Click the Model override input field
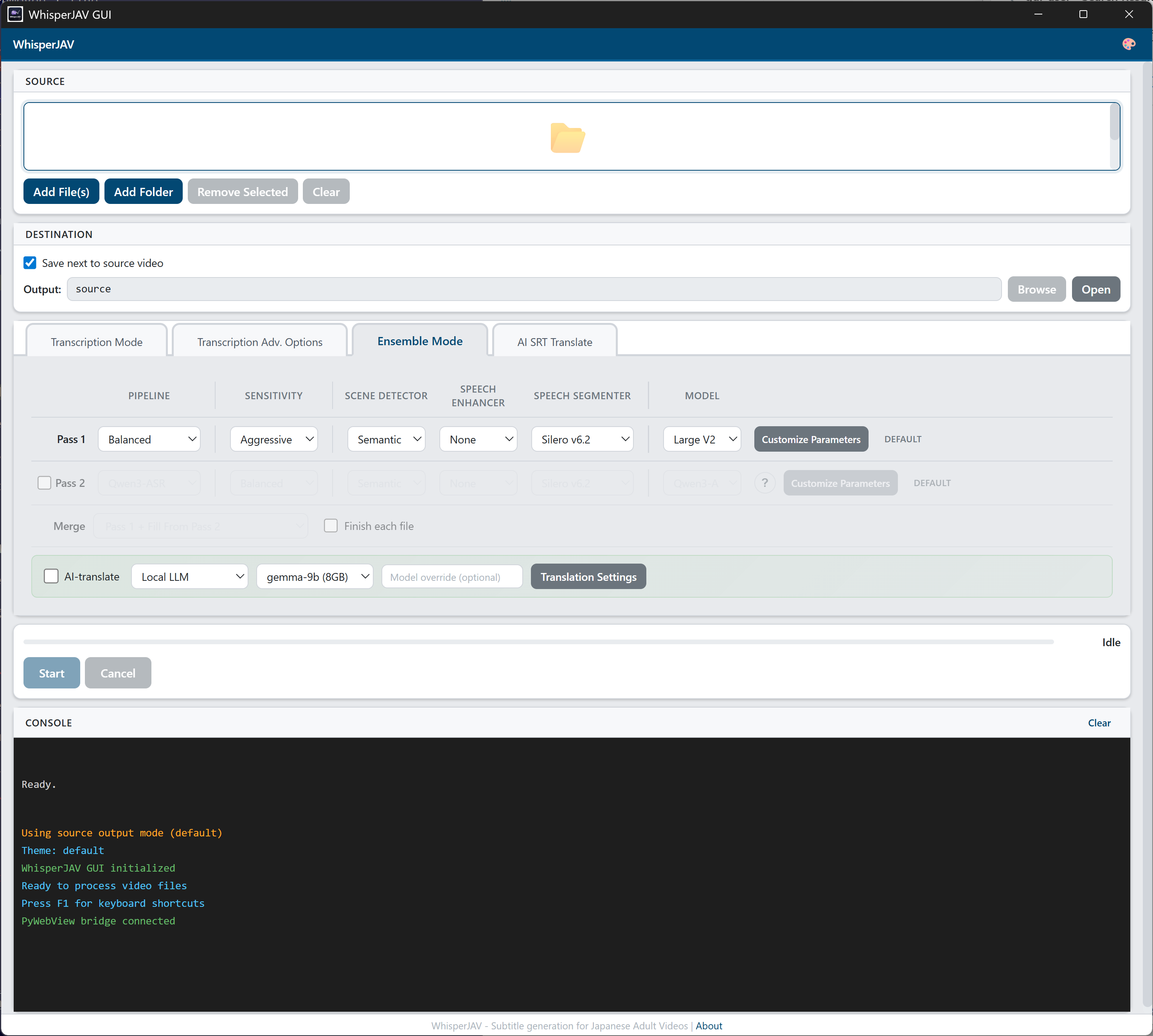This screenshot has height=1036, width=1153. tap(452, 576)
